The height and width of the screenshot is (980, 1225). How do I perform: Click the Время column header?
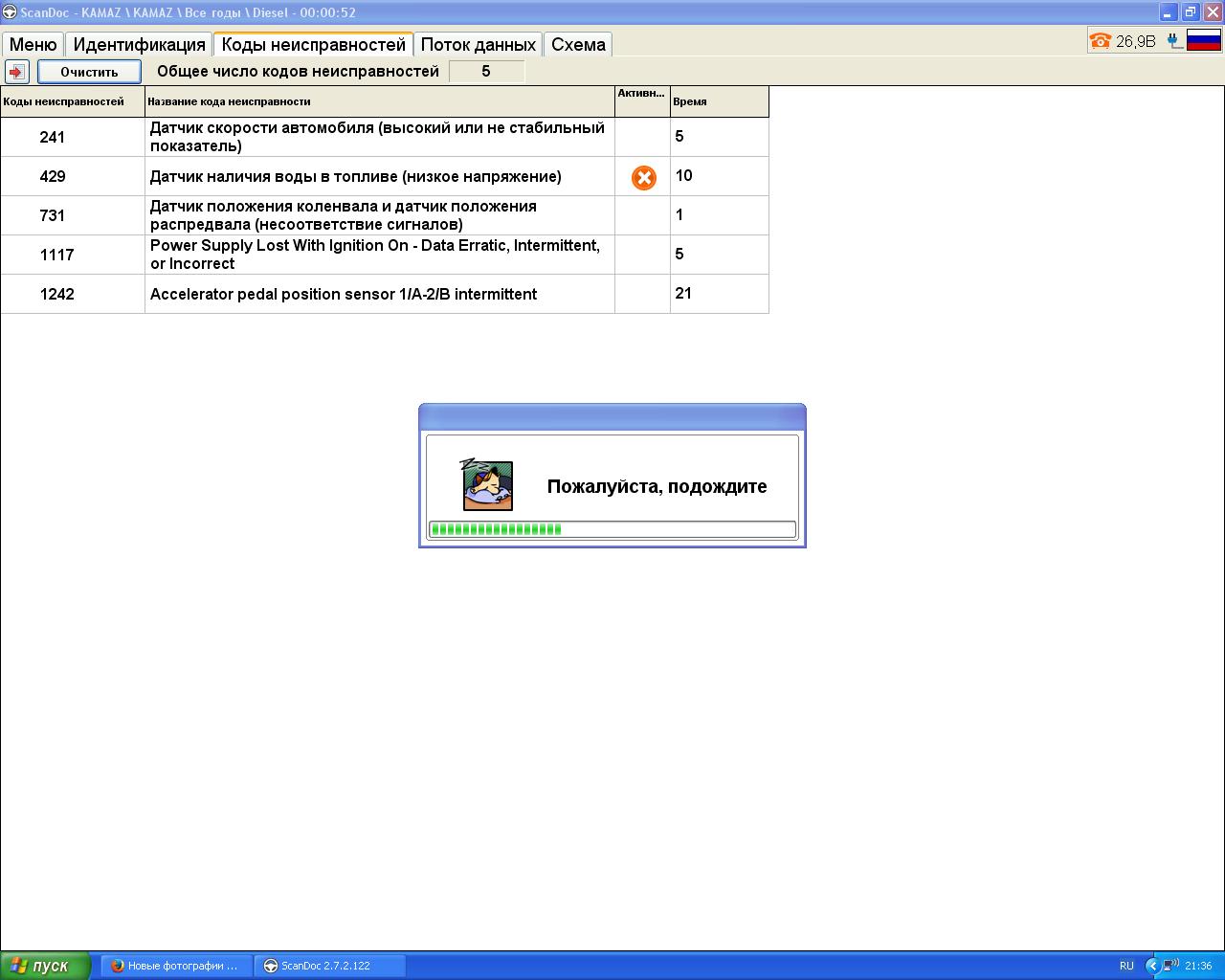(720, 101)
